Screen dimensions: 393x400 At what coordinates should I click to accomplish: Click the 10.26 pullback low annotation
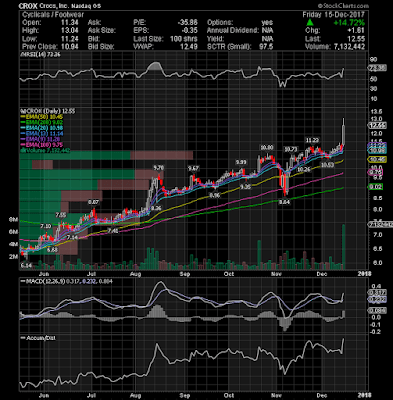(x=303, y=170)
